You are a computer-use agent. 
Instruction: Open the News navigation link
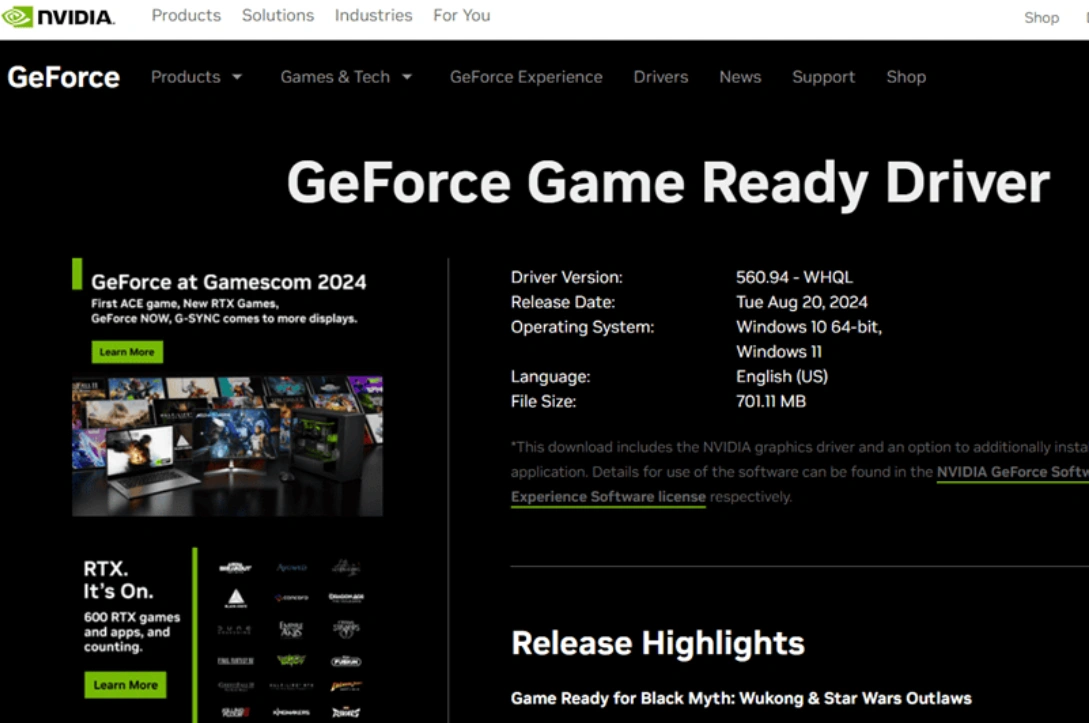(x=740, y=77)
